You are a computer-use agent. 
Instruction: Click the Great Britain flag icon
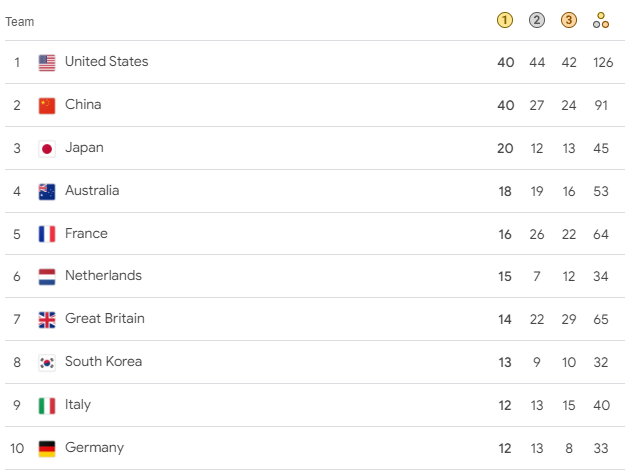pos(47,320)
